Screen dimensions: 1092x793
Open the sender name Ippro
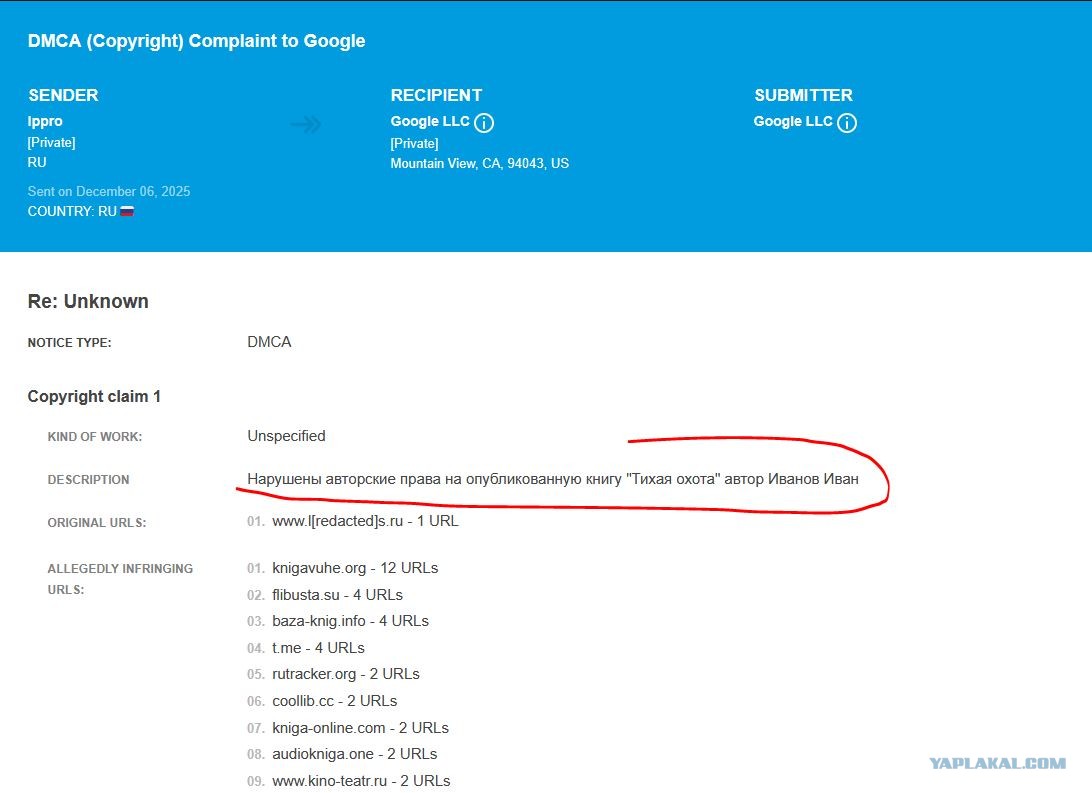pos(45,121)
